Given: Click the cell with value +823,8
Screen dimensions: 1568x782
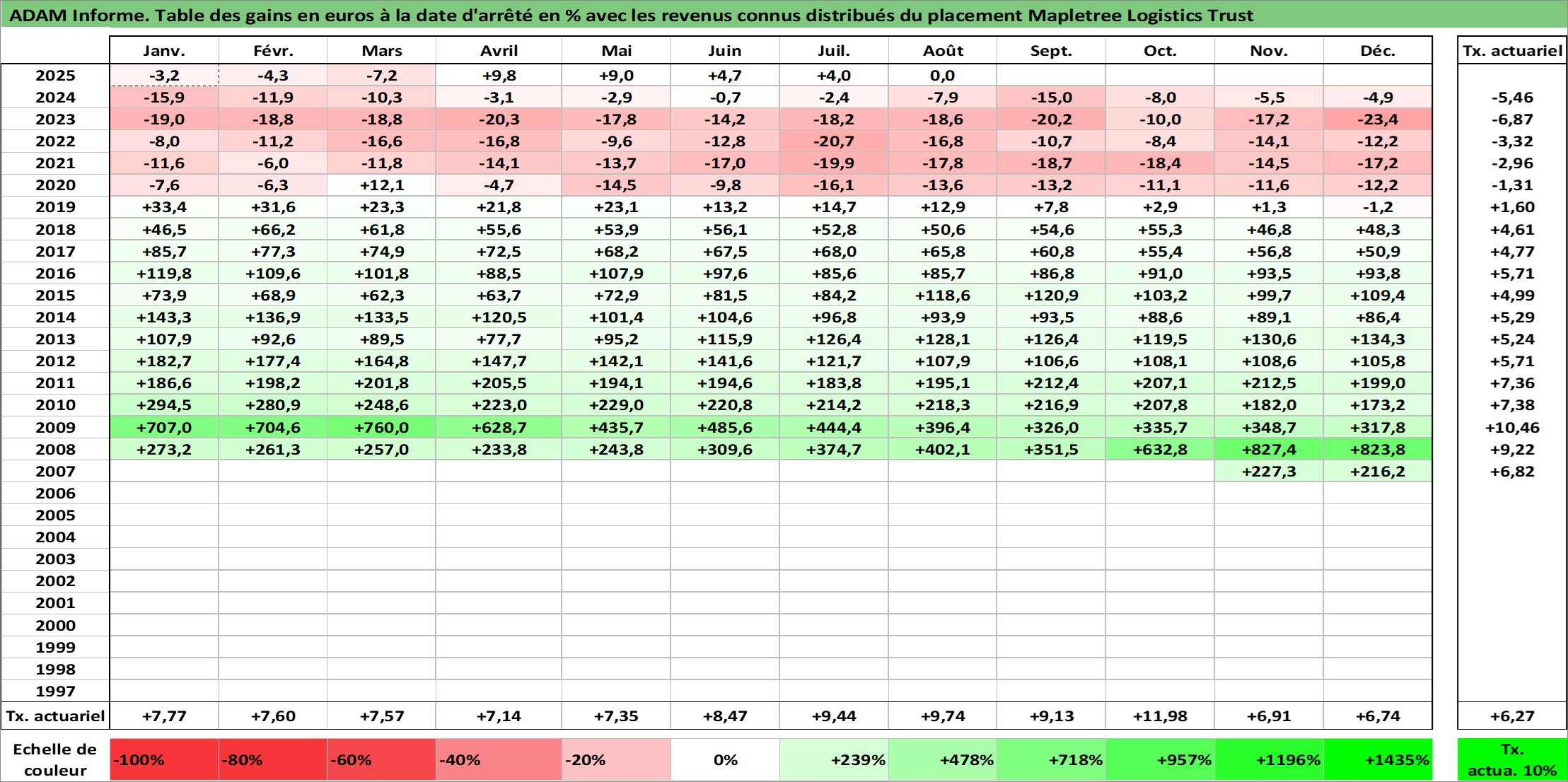Looking at the screenshot, I should (1378, 449).
